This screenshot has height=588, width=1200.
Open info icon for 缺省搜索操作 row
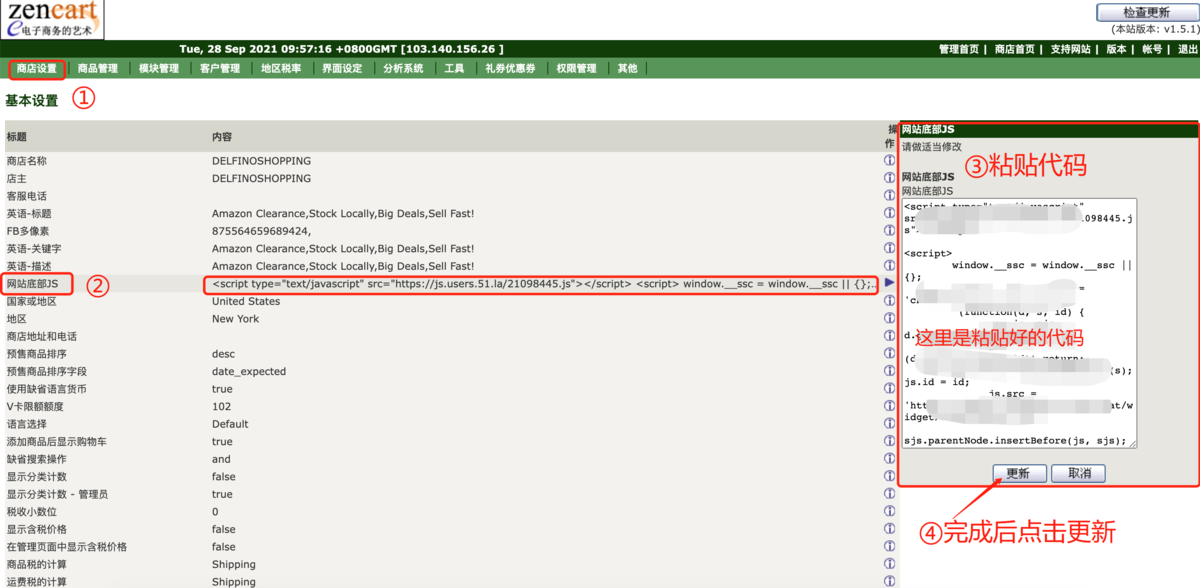pyautogui.click(x=889, y=459)
